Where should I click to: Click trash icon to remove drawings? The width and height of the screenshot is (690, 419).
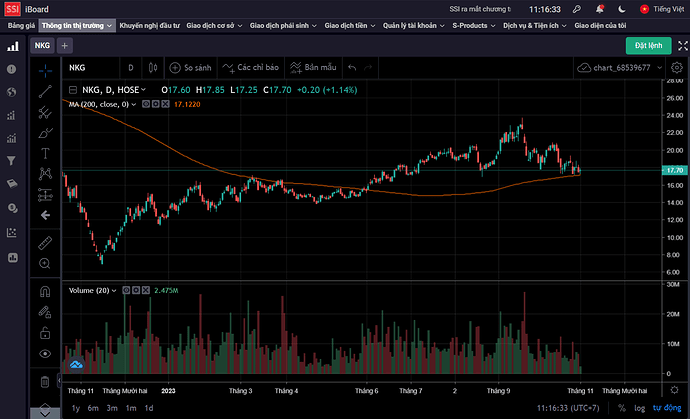[45, 381]
